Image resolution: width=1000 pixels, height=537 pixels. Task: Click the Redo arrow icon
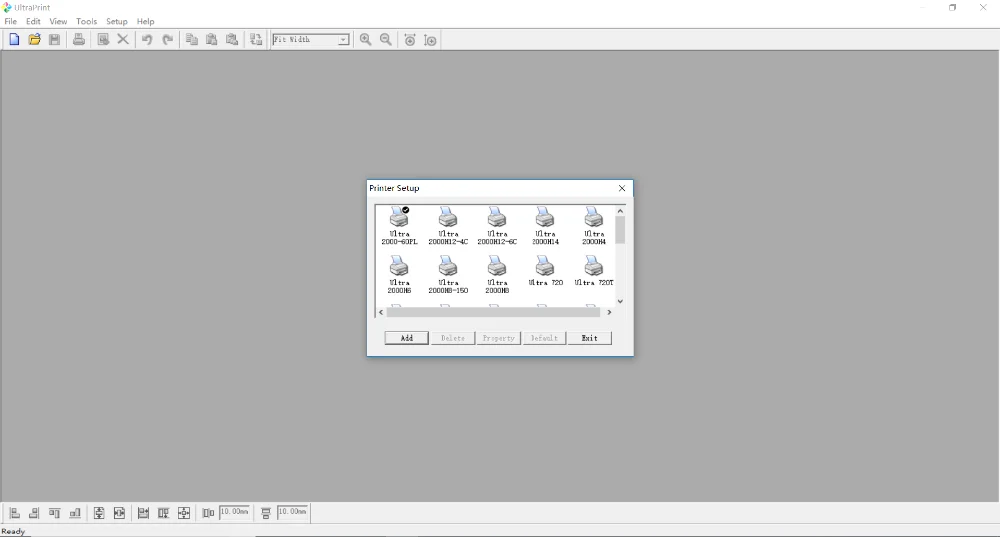(168, 40)
